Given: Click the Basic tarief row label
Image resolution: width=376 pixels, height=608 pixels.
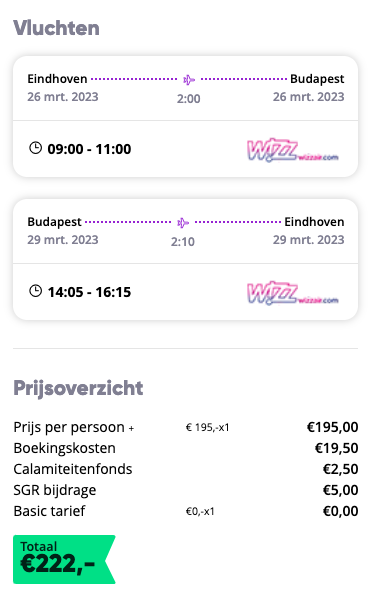Looking at the screenshot, I should [49, 511].
